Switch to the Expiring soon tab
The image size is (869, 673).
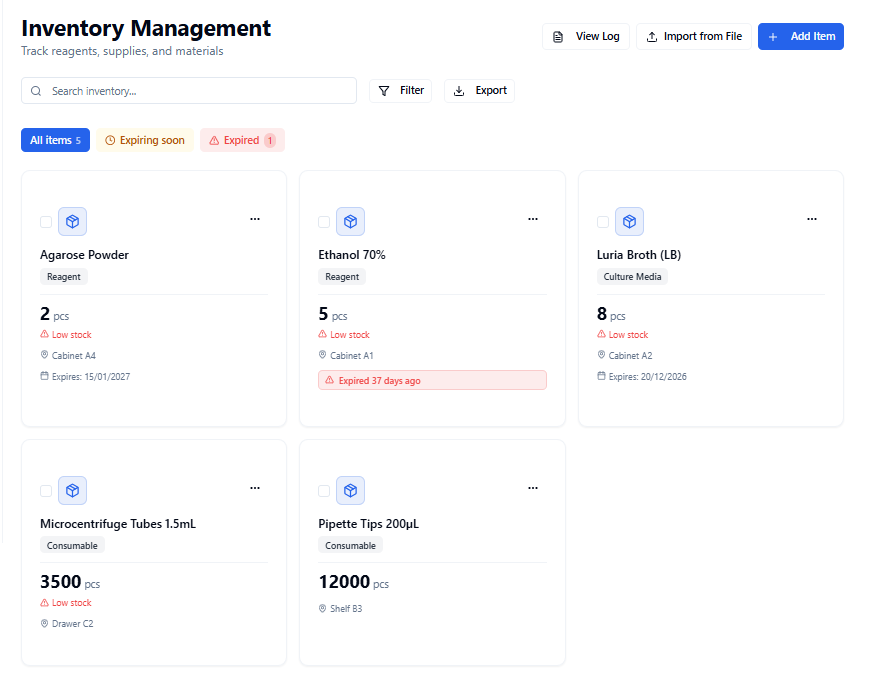point(145,140)
